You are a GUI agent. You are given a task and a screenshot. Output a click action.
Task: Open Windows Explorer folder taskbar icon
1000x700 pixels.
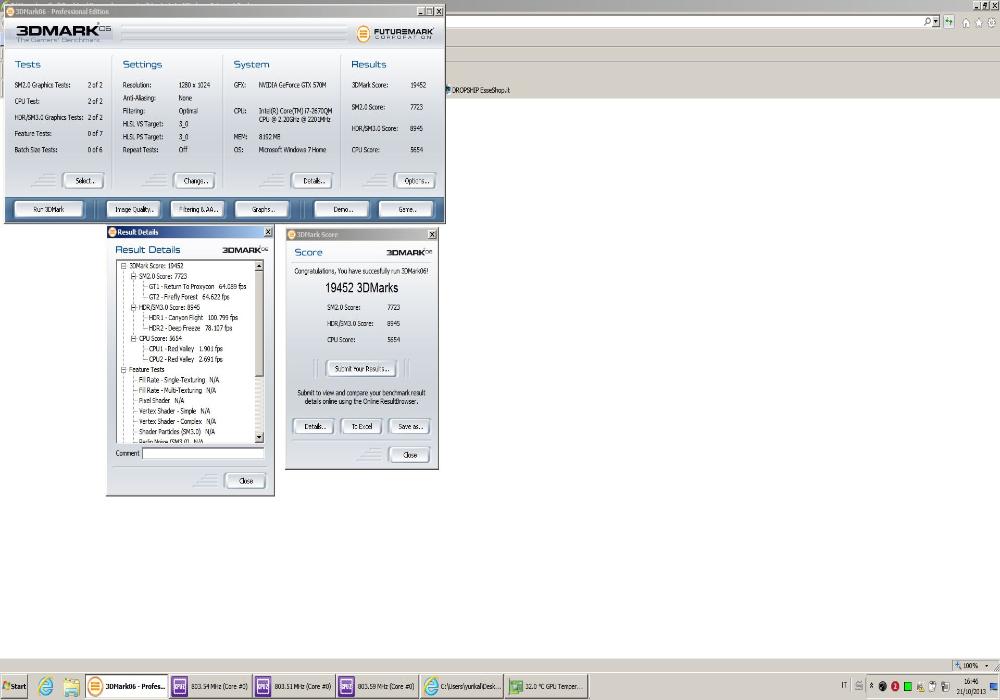[71, 687]
